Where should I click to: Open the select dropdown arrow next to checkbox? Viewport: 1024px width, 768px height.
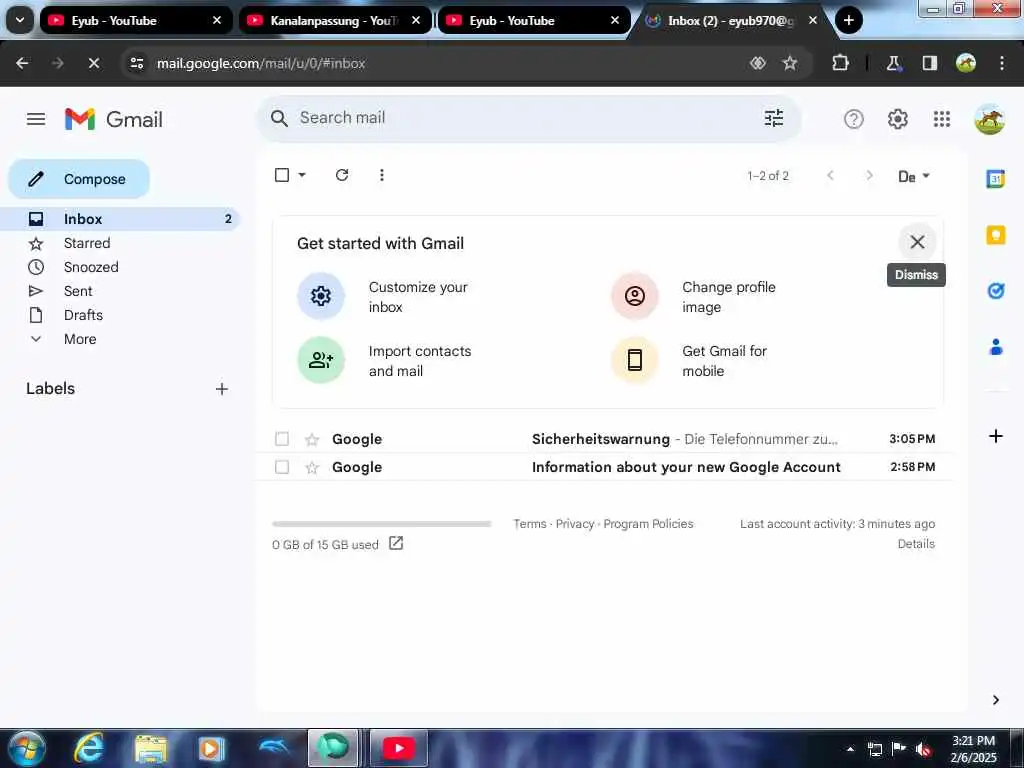[302, 175]
